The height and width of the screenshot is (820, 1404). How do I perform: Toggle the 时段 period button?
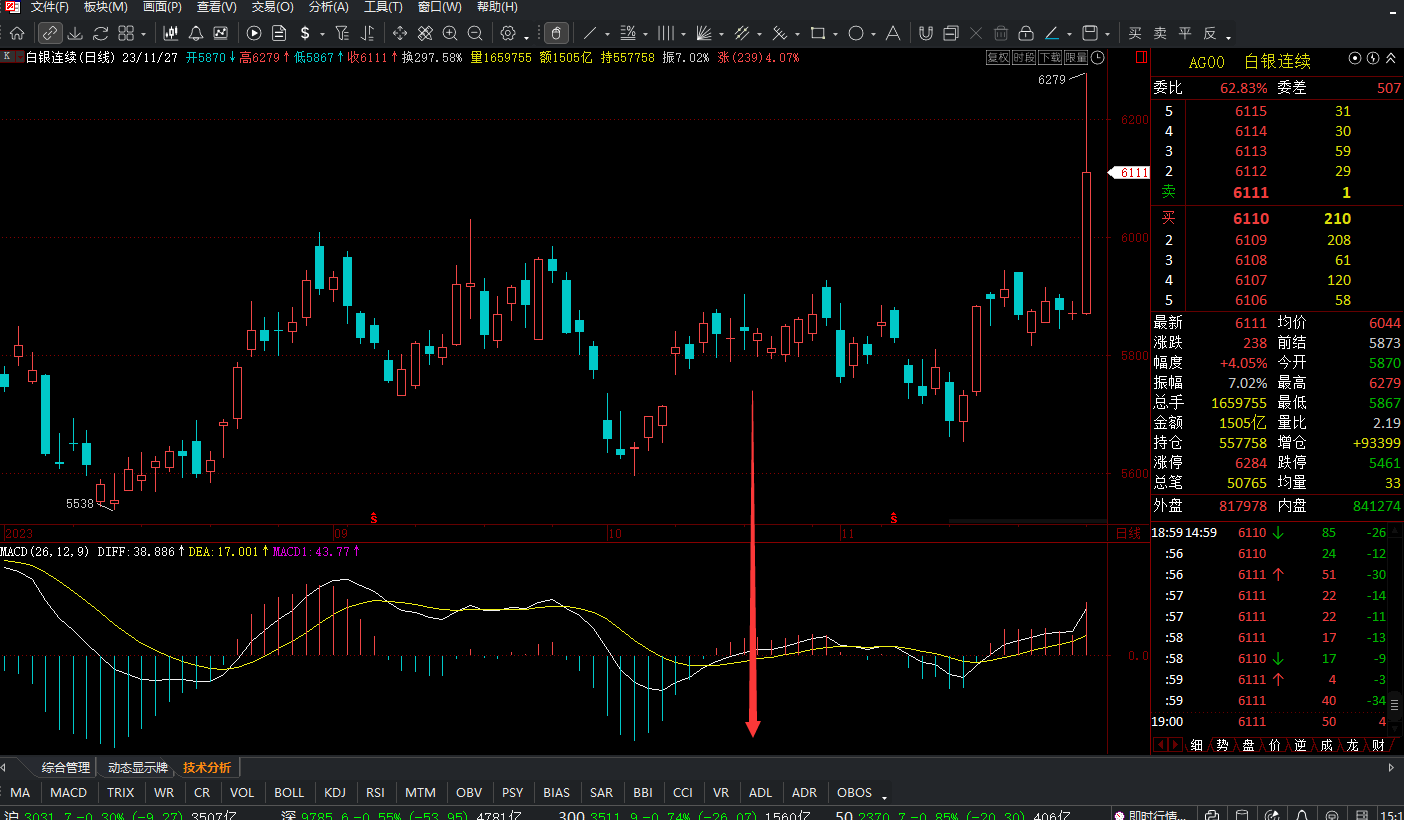(1024, 58)
